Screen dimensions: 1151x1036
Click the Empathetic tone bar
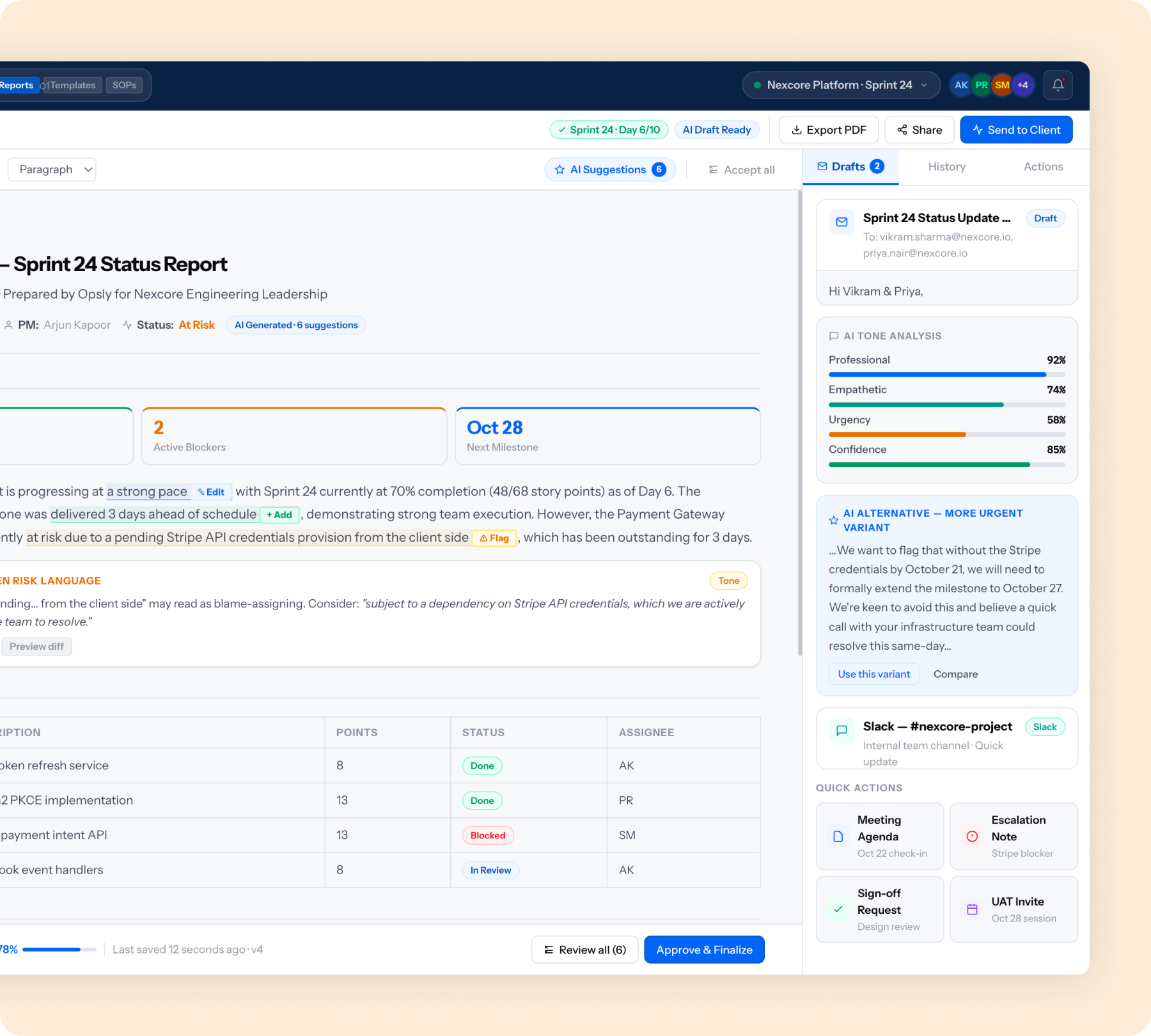[947, 405]
